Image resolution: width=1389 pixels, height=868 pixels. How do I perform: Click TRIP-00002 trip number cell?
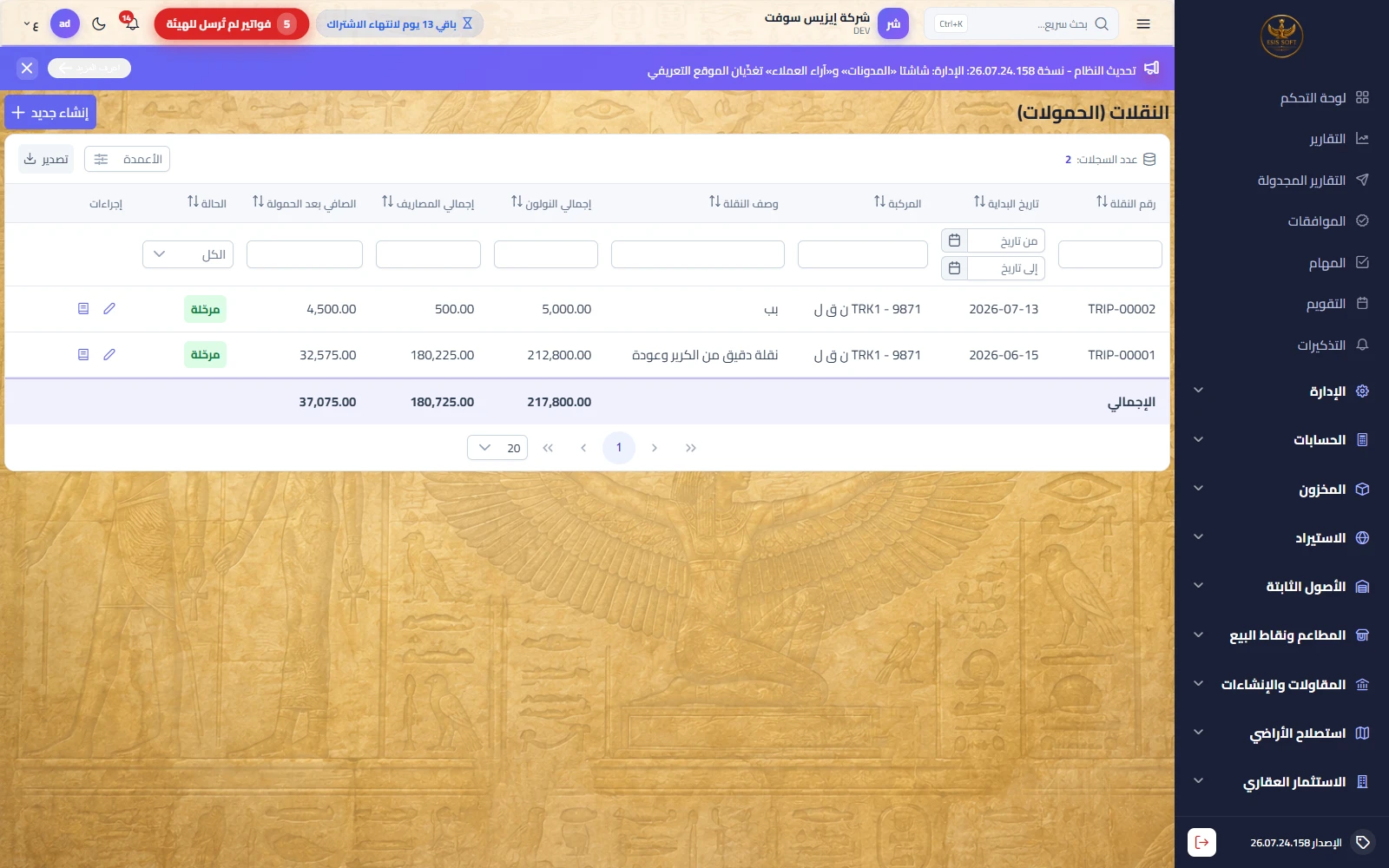[x=1122, y=309]
